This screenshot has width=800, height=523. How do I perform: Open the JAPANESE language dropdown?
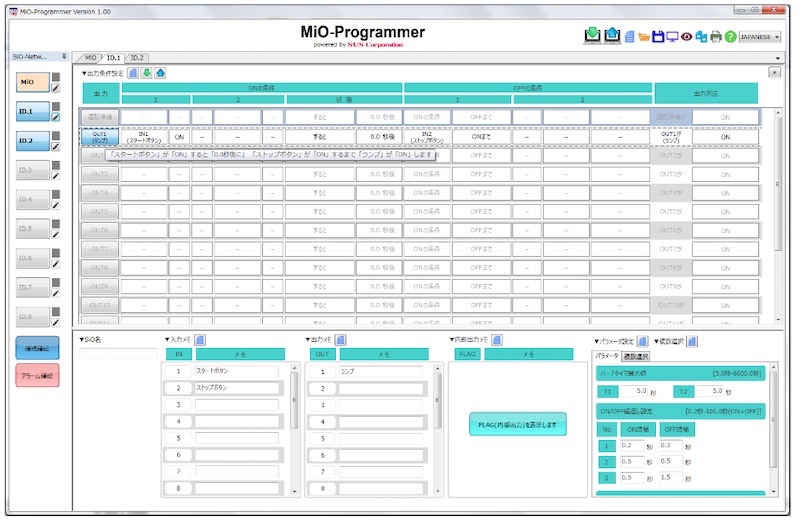point(760,37)
